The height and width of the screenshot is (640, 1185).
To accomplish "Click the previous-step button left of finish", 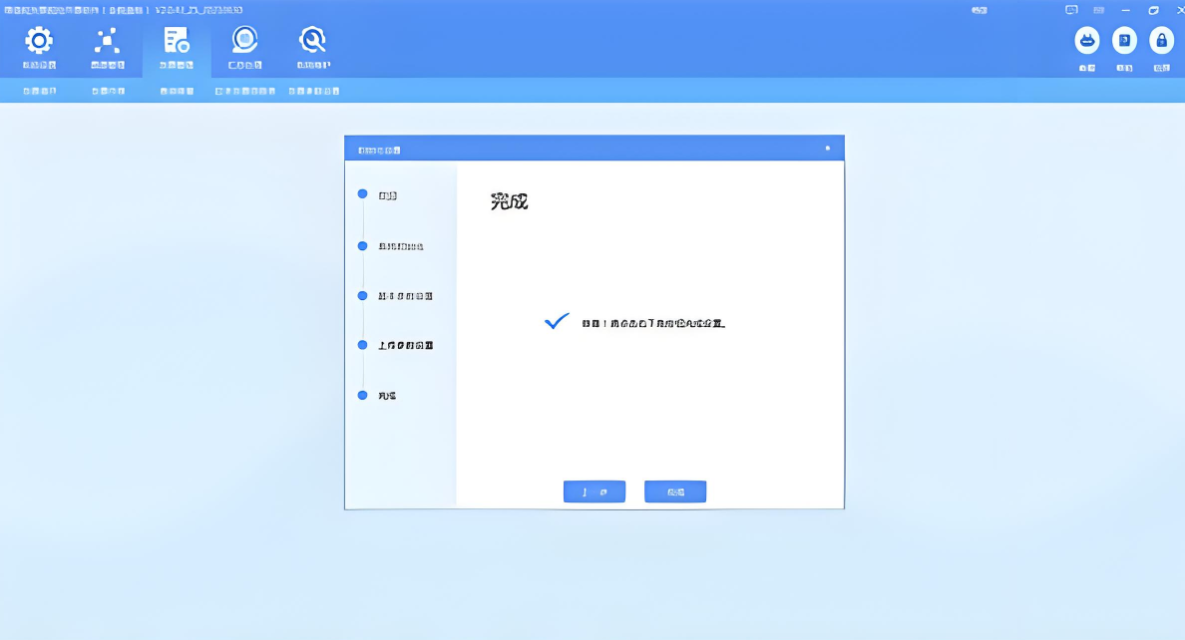I will (594, 491).
